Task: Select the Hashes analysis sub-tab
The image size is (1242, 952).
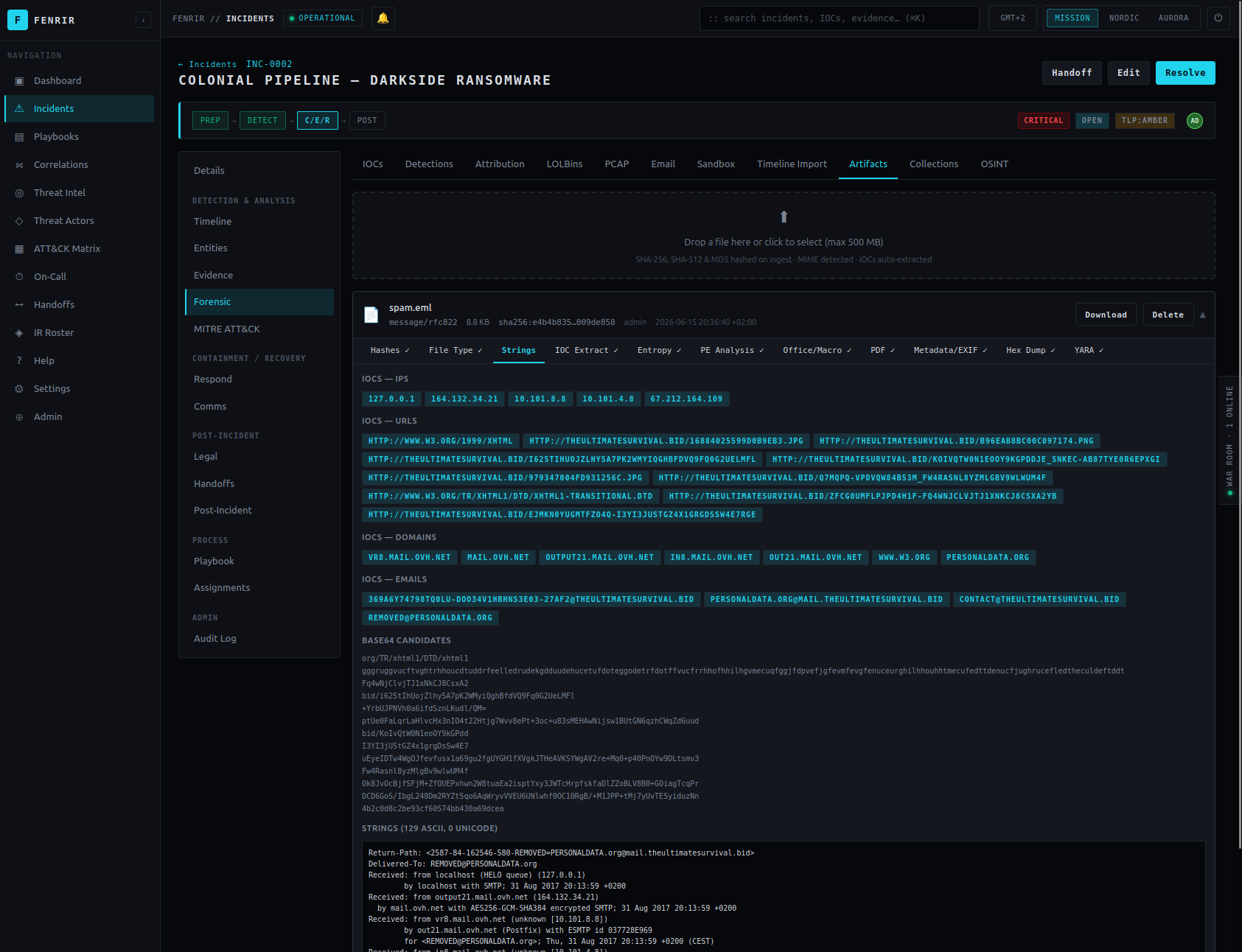Action: pos(390,351)
